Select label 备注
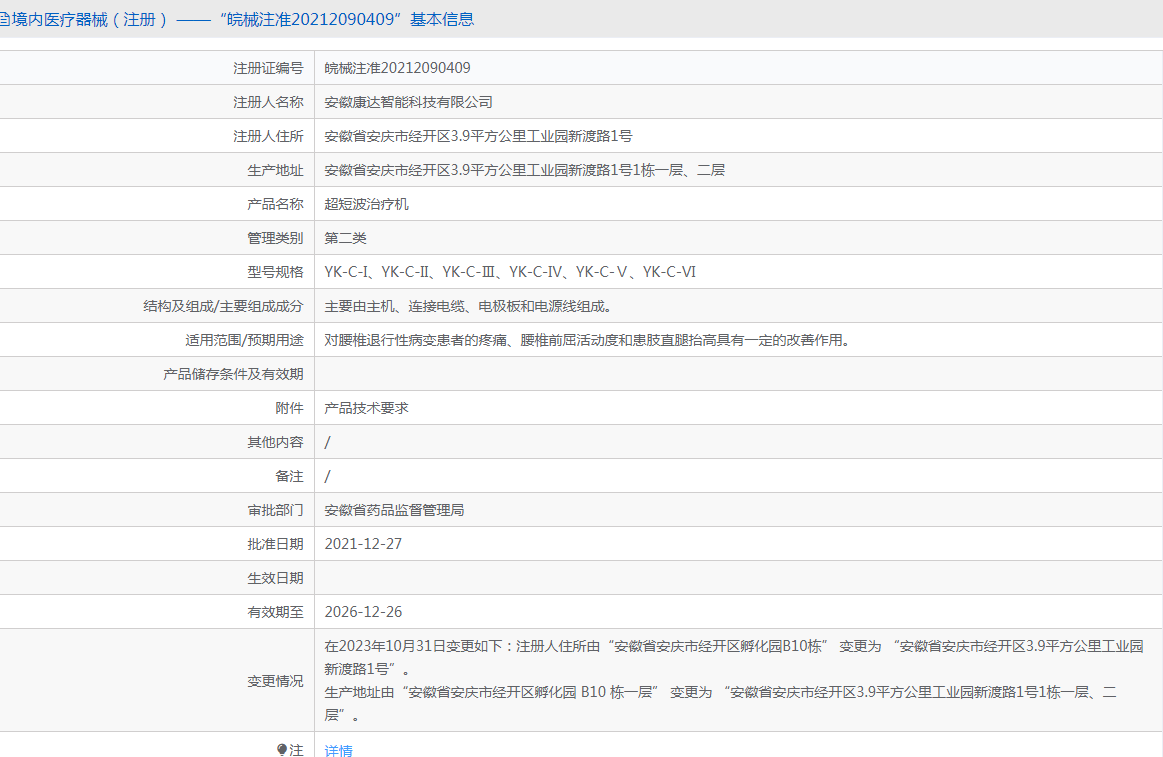The width and height of the screenshot is (1163, 757). click(289, 477)
